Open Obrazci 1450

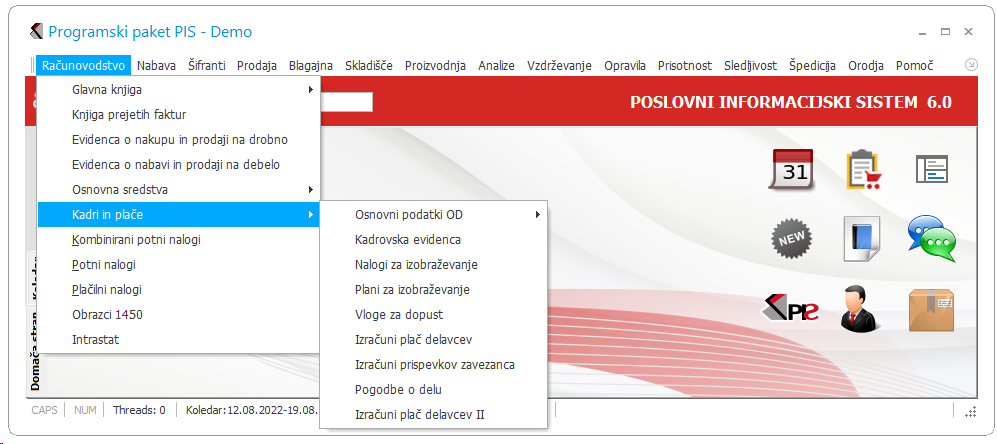[x=178, y=314]
